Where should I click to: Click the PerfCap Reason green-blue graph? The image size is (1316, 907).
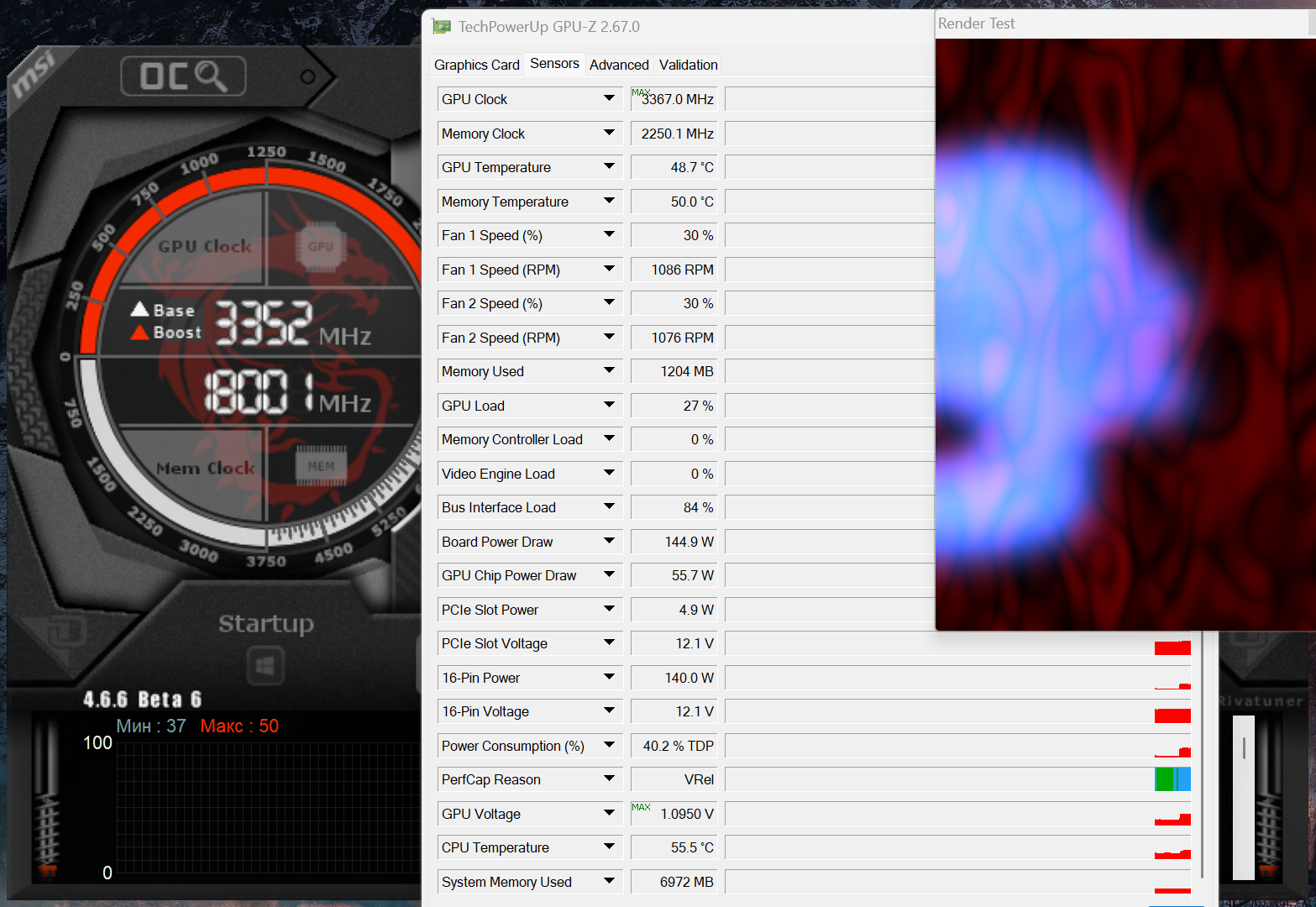(x=1172, y=779)
